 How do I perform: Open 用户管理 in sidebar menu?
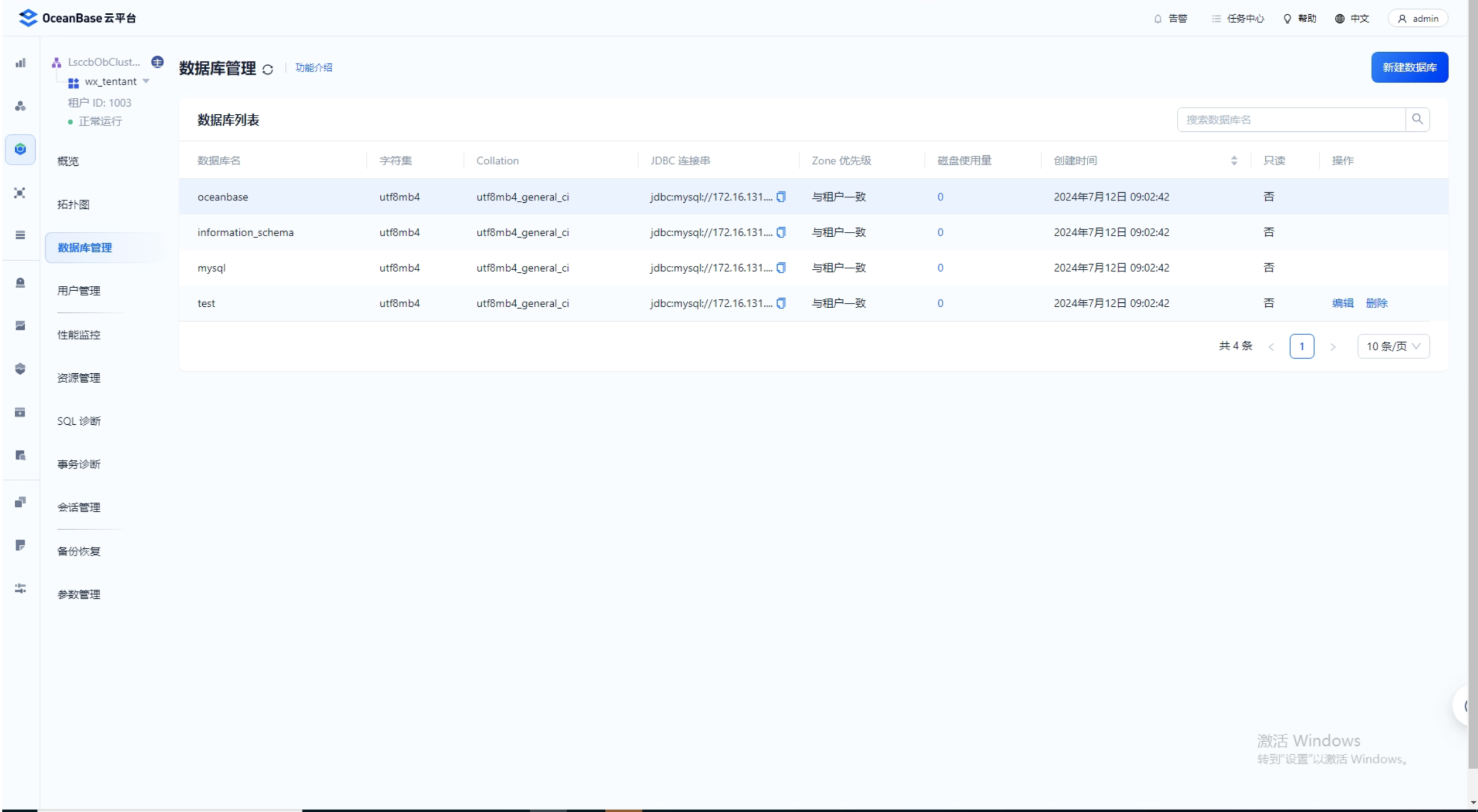pyautogui.click(x=79, y=291)
